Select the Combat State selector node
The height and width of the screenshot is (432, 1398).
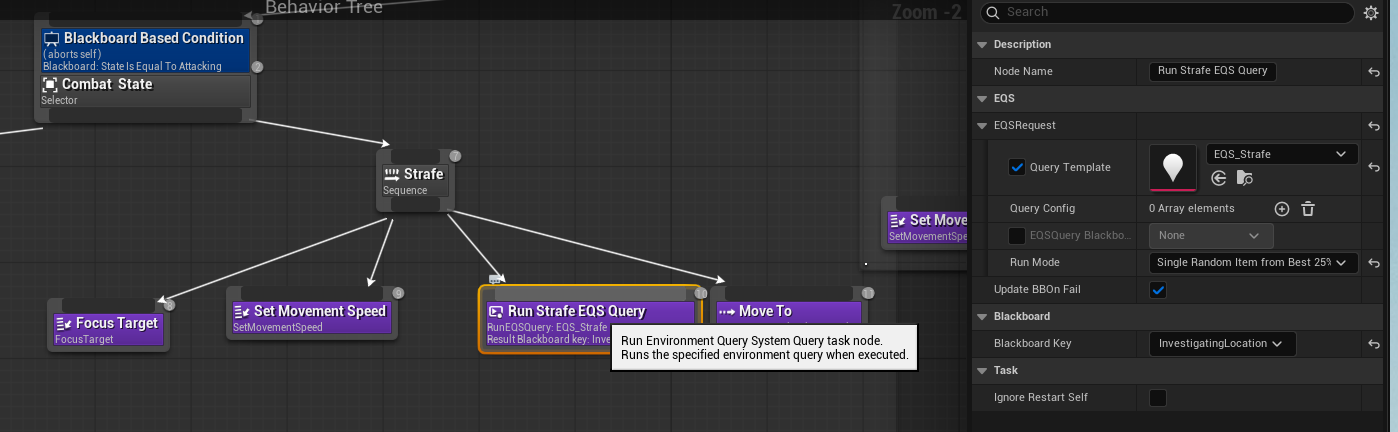[x=144, y=91]
